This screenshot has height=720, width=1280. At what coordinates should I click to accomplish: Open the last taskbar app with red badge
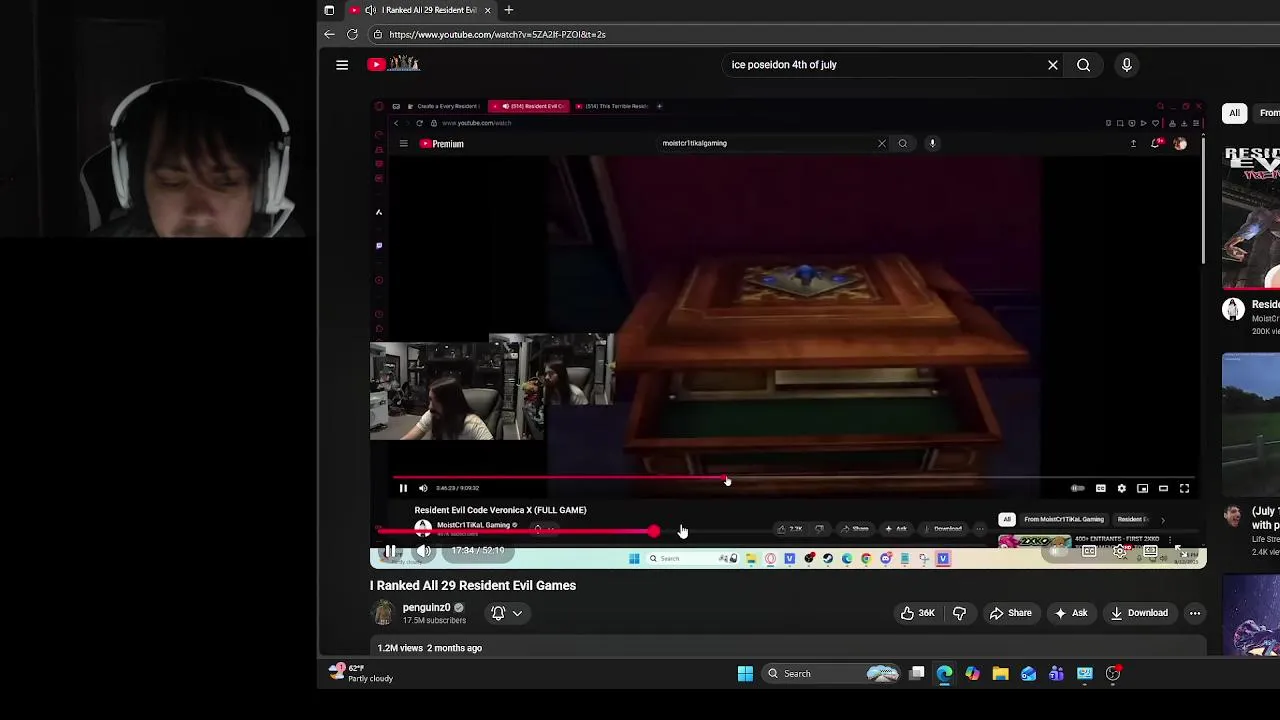point(1113,674)
